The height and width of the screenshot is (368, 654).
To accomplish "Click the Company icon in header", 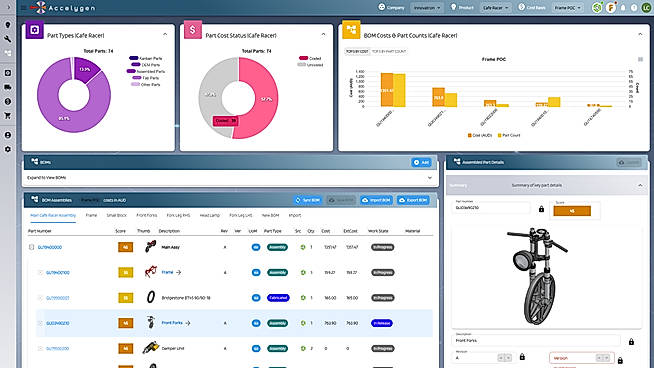I will click(x=382, y=7).
